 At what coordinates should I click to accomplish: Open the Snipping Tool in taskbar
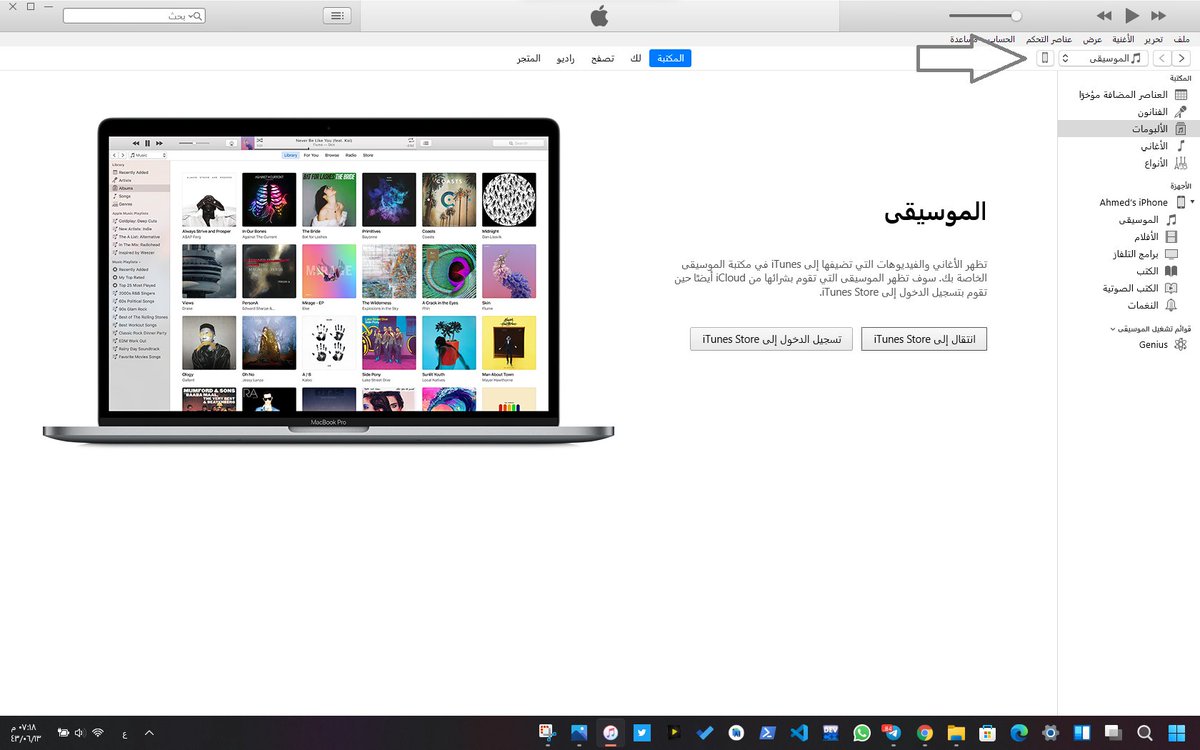coord(547,733)
